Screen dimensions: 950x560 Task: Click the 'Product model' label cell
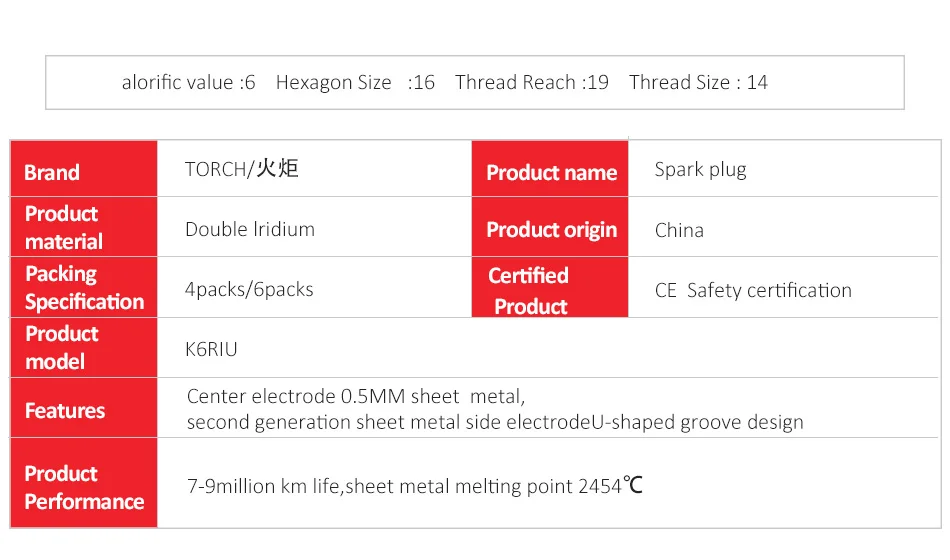point(83,347)
